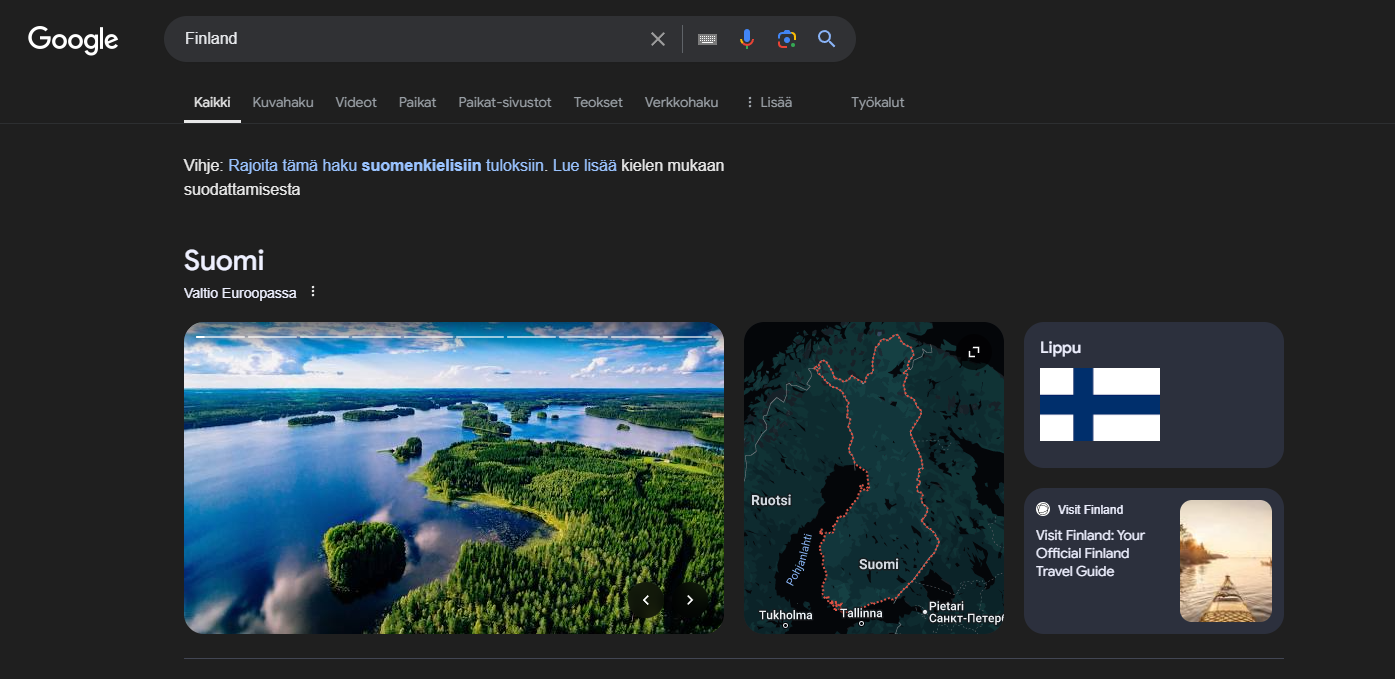Expand the Lisää more menu

tap(769, 102)
